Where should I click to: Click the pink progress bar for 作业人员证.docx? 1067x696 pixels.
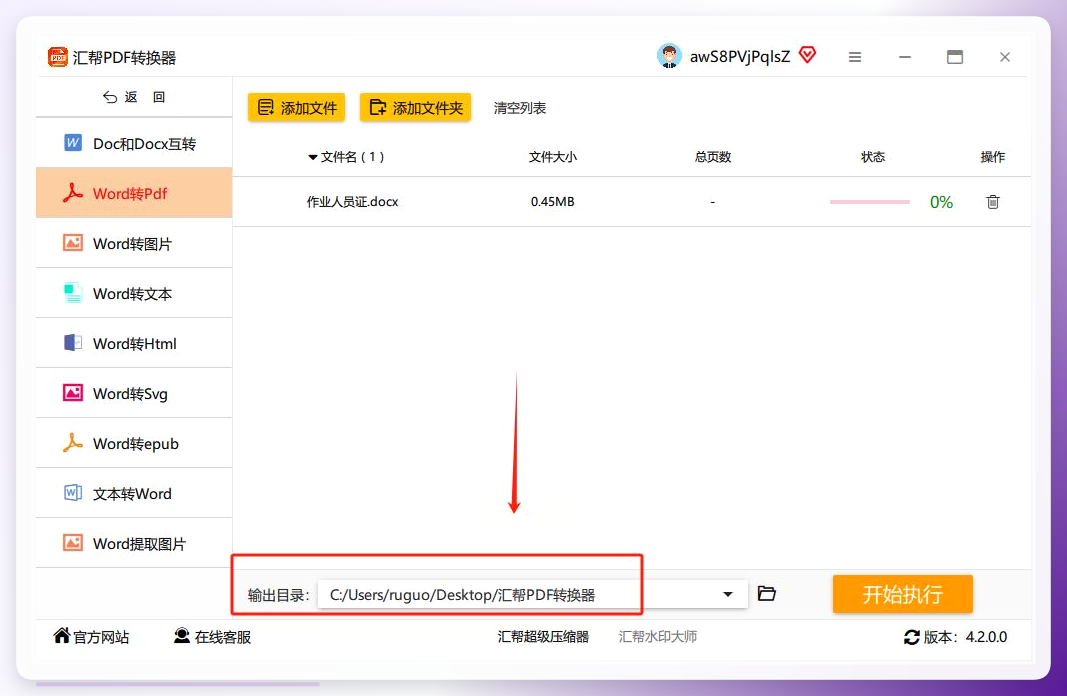[870, 202]
